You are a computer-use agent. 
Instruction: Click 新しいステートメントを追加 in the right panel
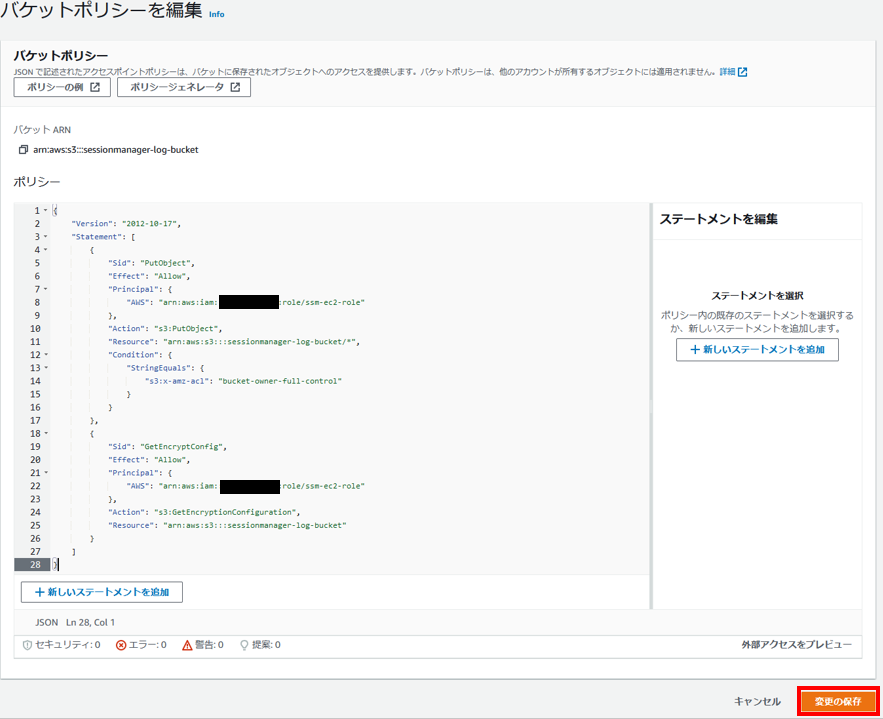(757, 350)
